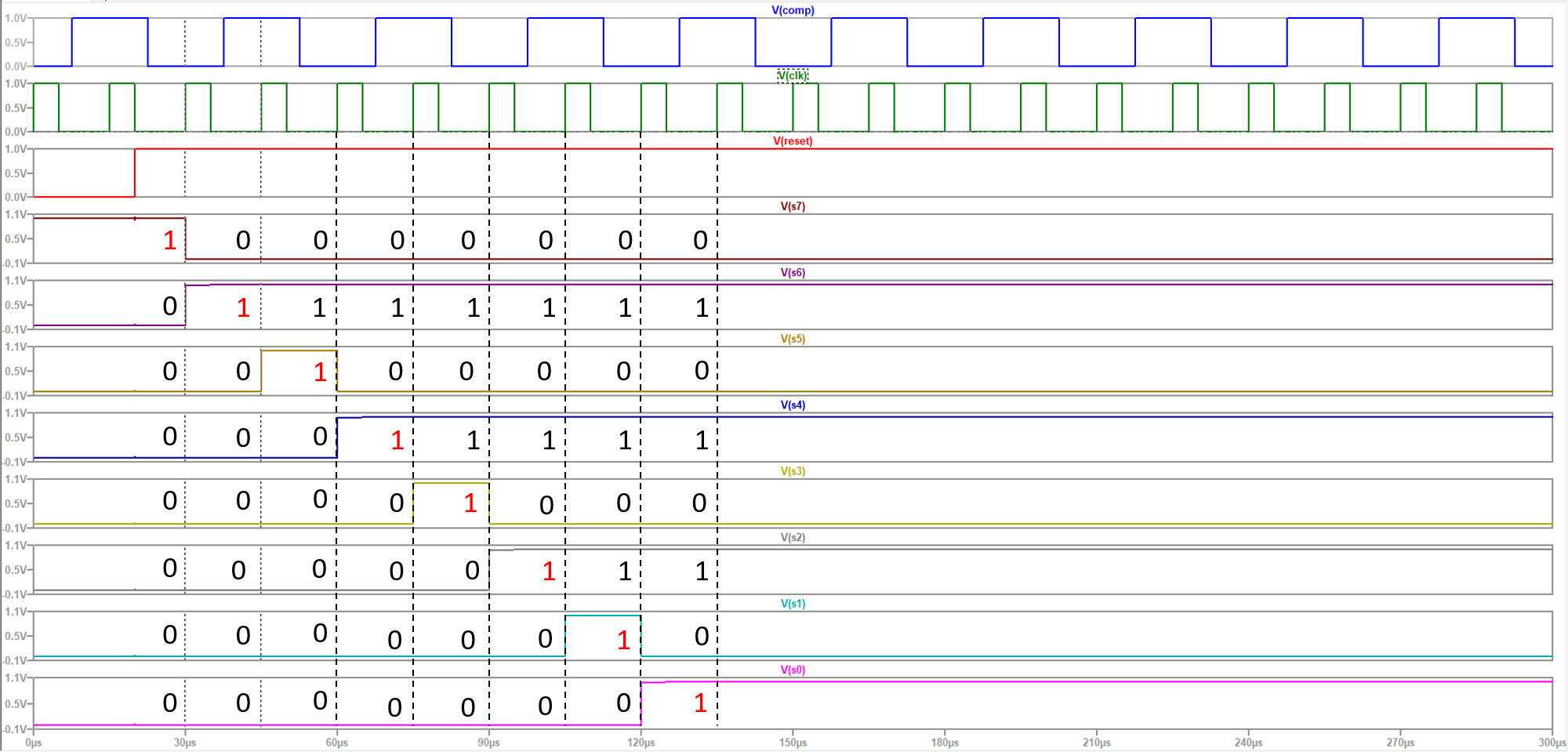Select the 210µs mark on time axis
The width and height of the screenshot is (1568, 752).
1096,742
